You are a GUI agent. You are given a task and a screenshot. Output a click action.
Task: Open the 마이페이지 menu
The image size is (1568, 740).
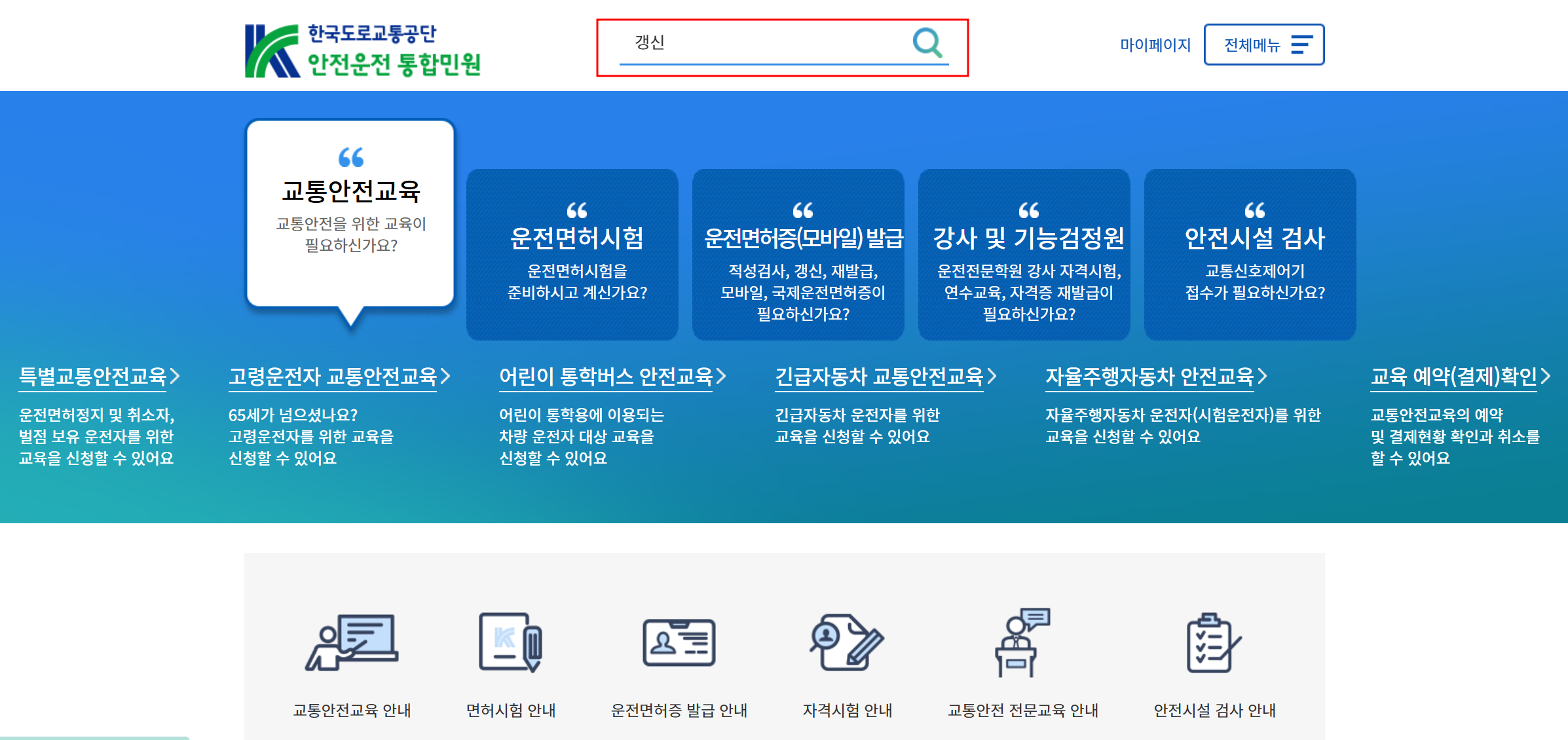click(1155, 45)
